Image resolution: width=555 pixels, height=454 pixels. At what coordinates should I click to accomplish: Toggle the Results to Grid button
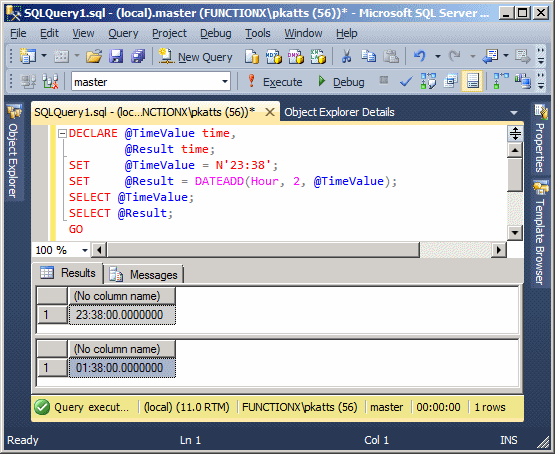tap(473, 81)
